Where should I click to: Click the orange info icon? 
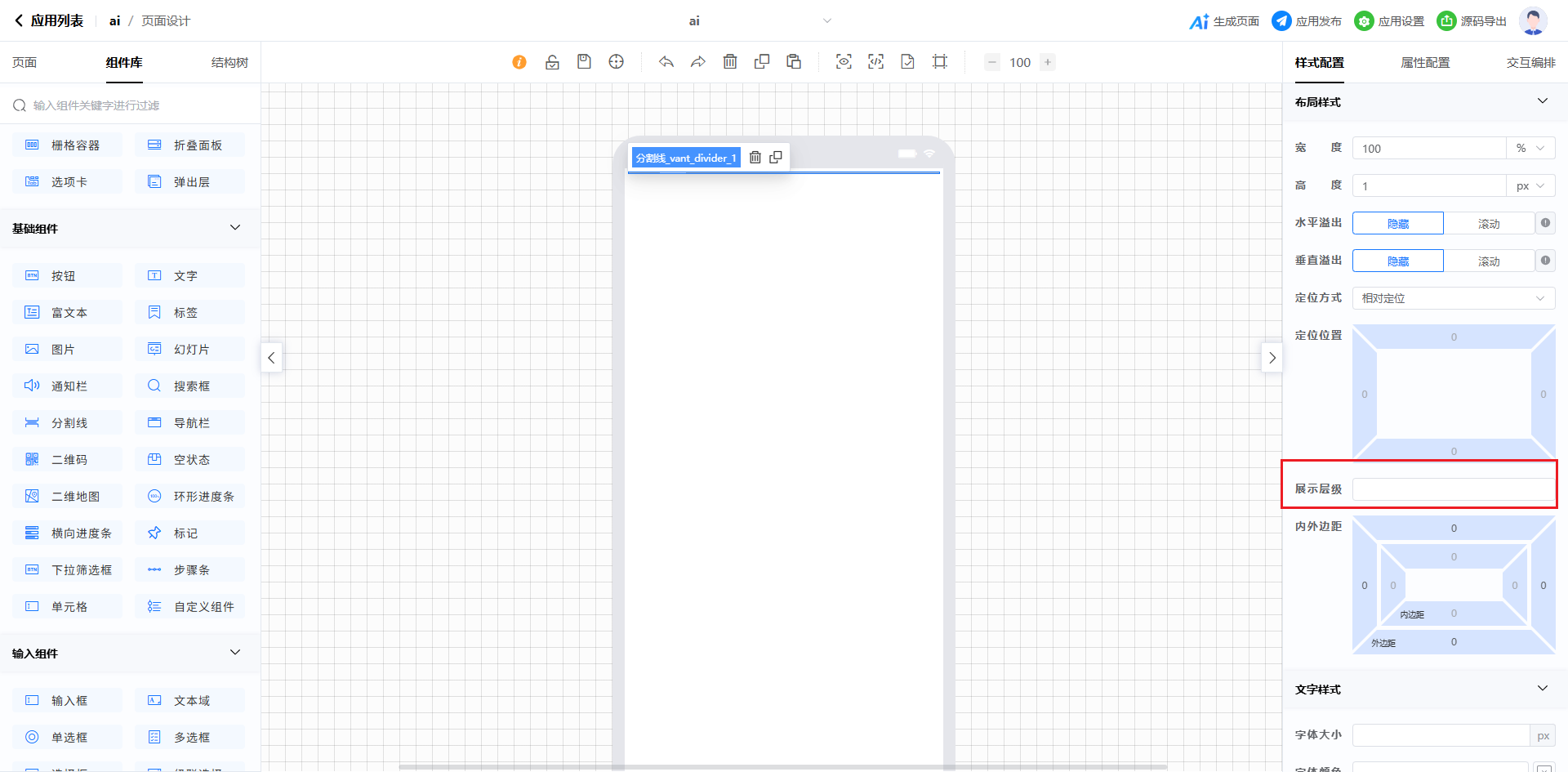519,62
